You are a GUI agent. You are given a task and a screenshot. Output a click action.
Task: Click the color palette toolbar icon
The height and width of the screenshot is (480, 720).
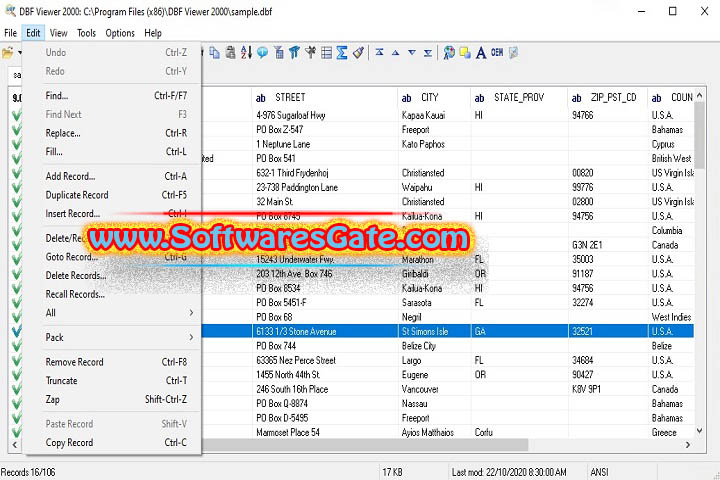point(449,53)
